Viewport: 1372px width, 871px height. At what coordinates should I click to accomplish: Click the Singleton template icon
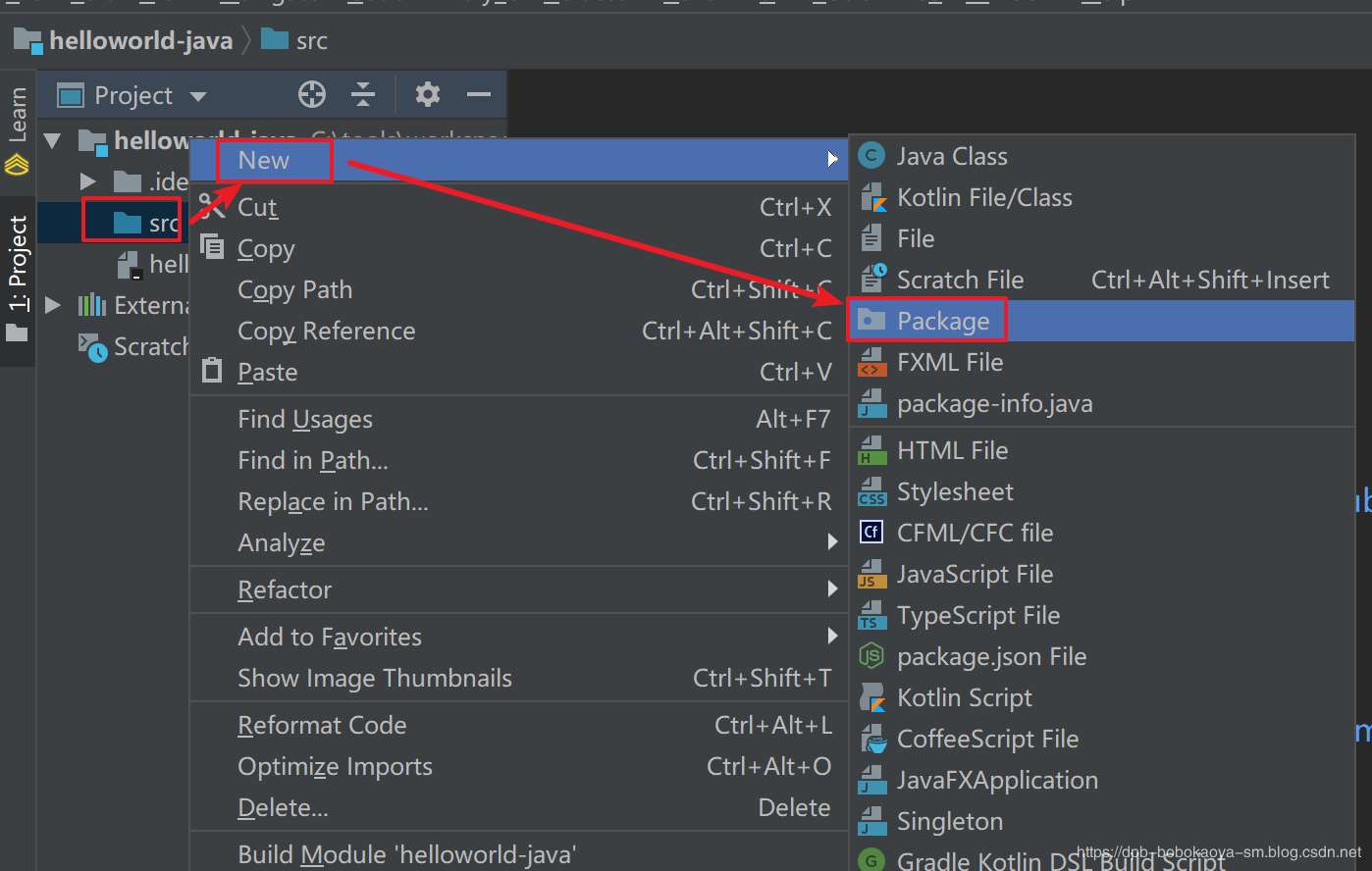click(871, 821)
